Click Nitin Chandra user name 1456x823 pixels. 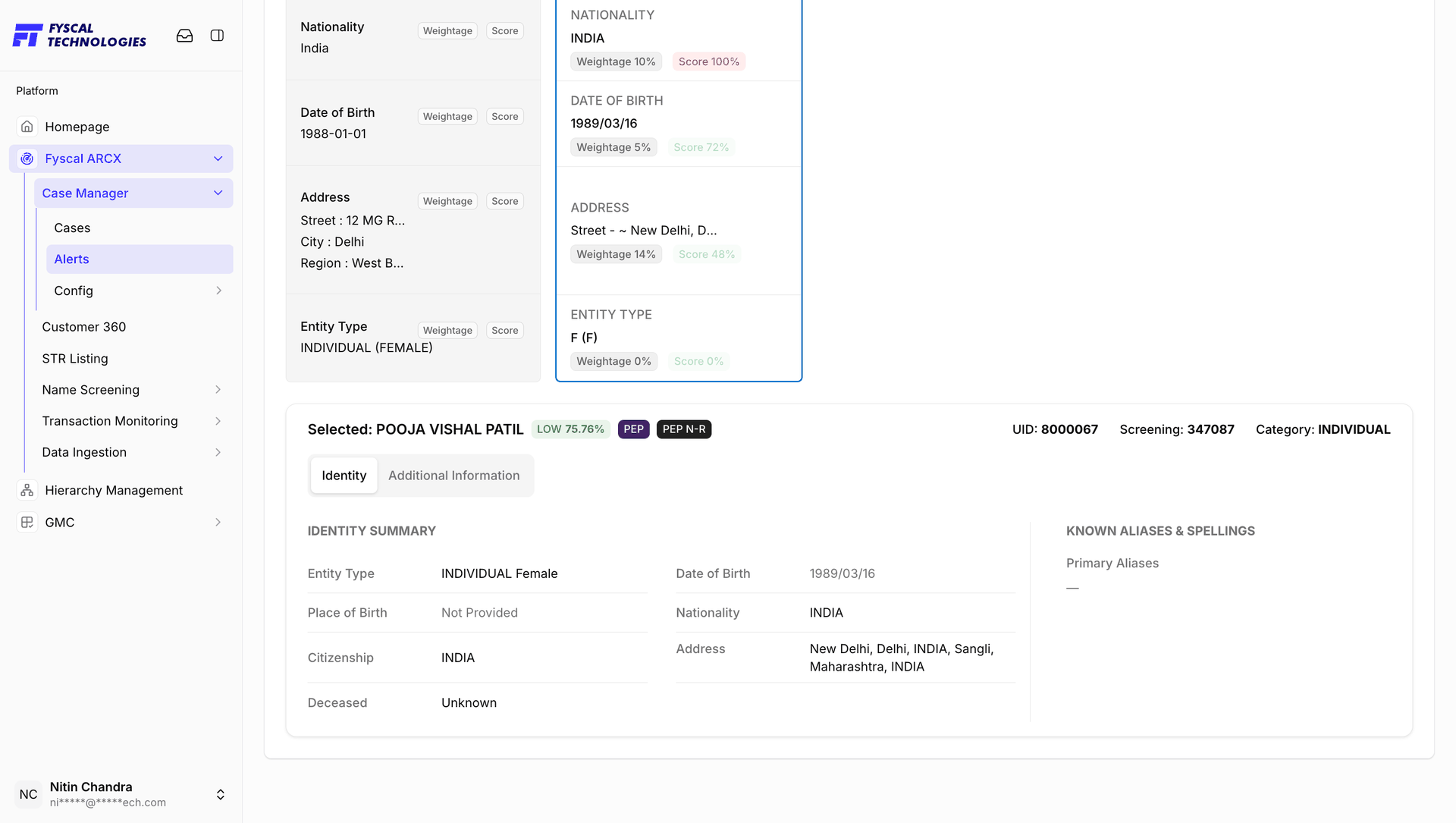(91, 787)
